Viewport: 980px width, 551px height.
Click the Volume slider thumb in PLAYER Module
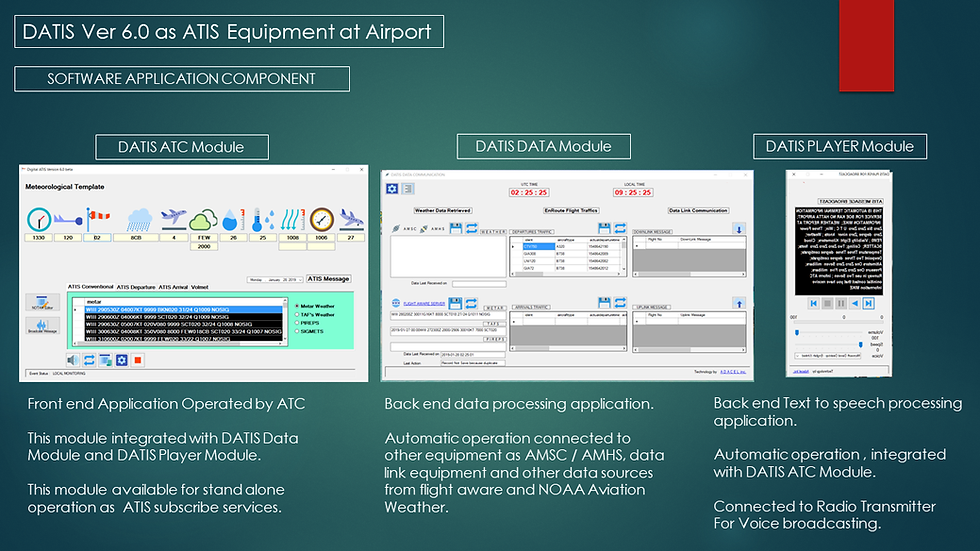click(x=797, y=333)
